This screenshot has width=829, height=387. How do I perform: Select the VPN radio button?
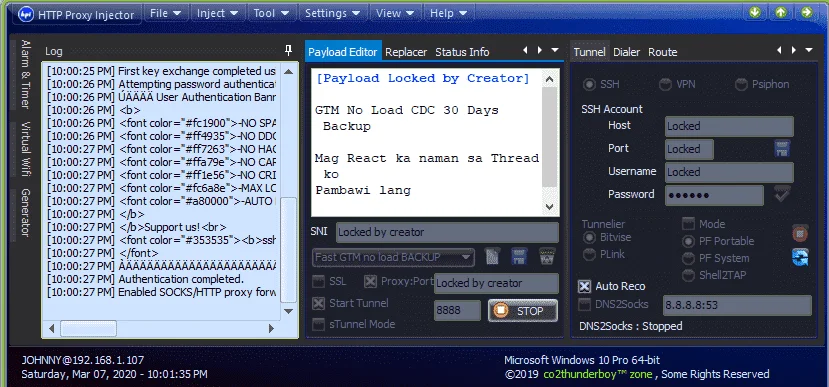(x=665, y=84)
